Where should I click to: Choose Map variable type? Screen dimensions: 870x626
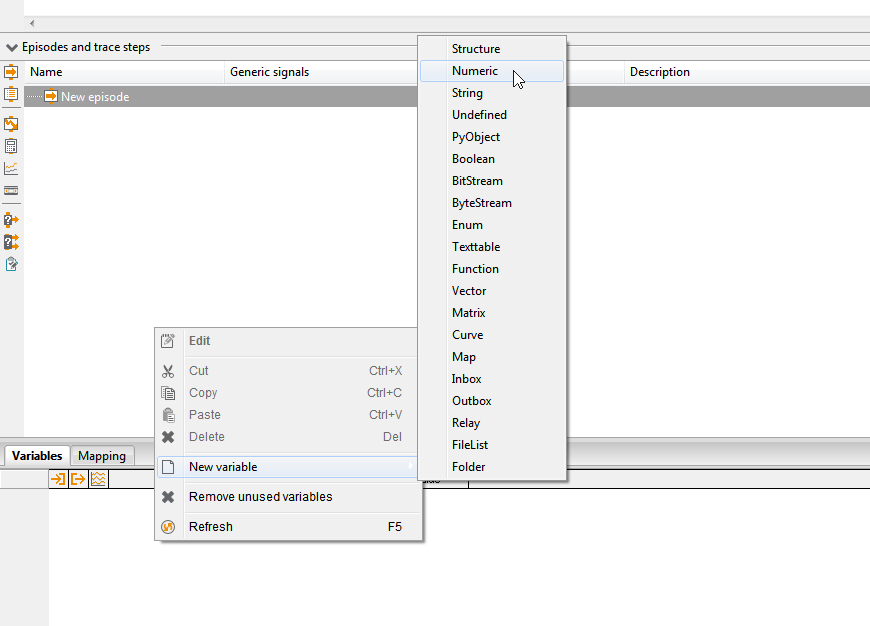click(492, 357)
